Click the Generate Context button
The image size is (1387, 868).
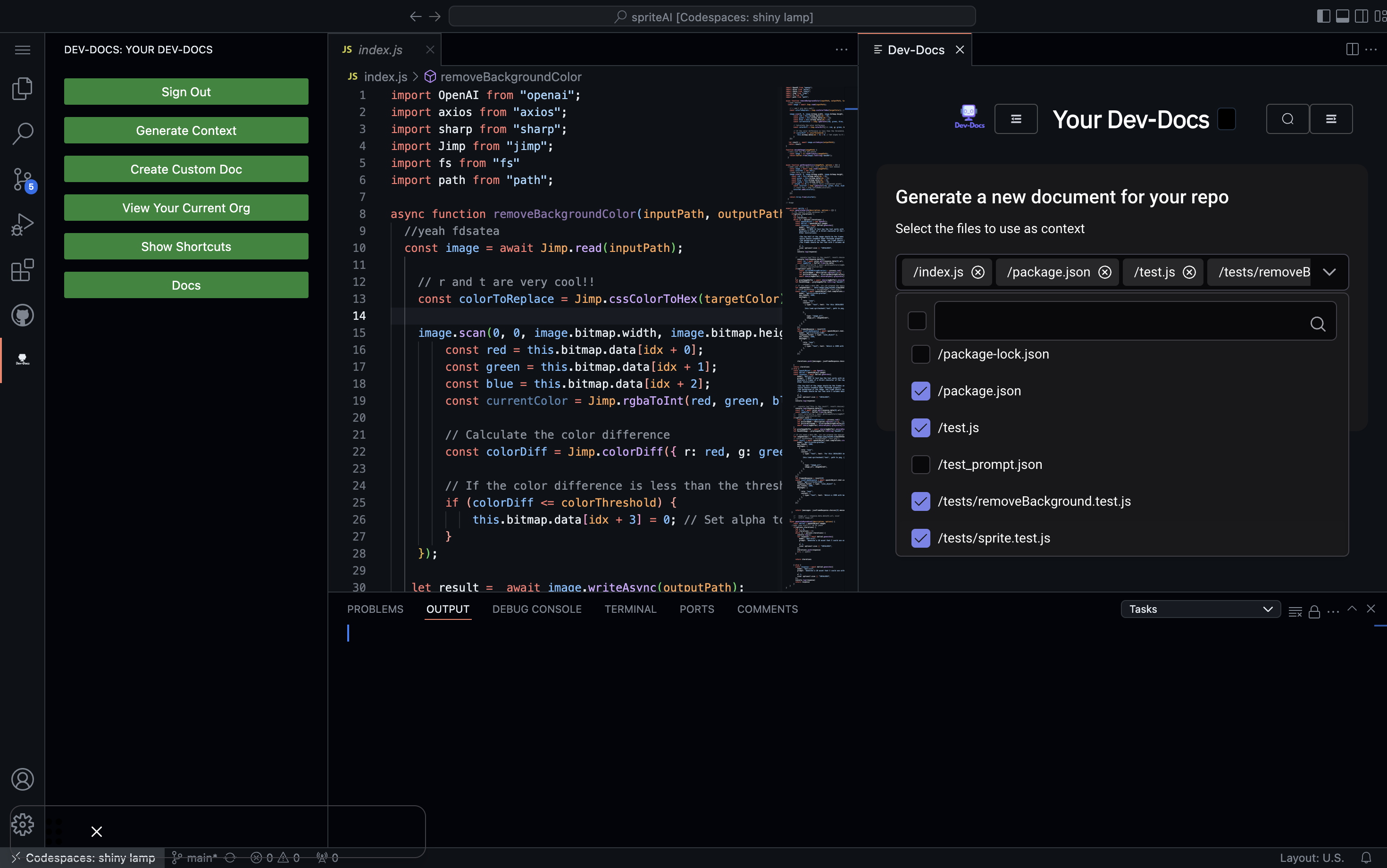(186, 130)
